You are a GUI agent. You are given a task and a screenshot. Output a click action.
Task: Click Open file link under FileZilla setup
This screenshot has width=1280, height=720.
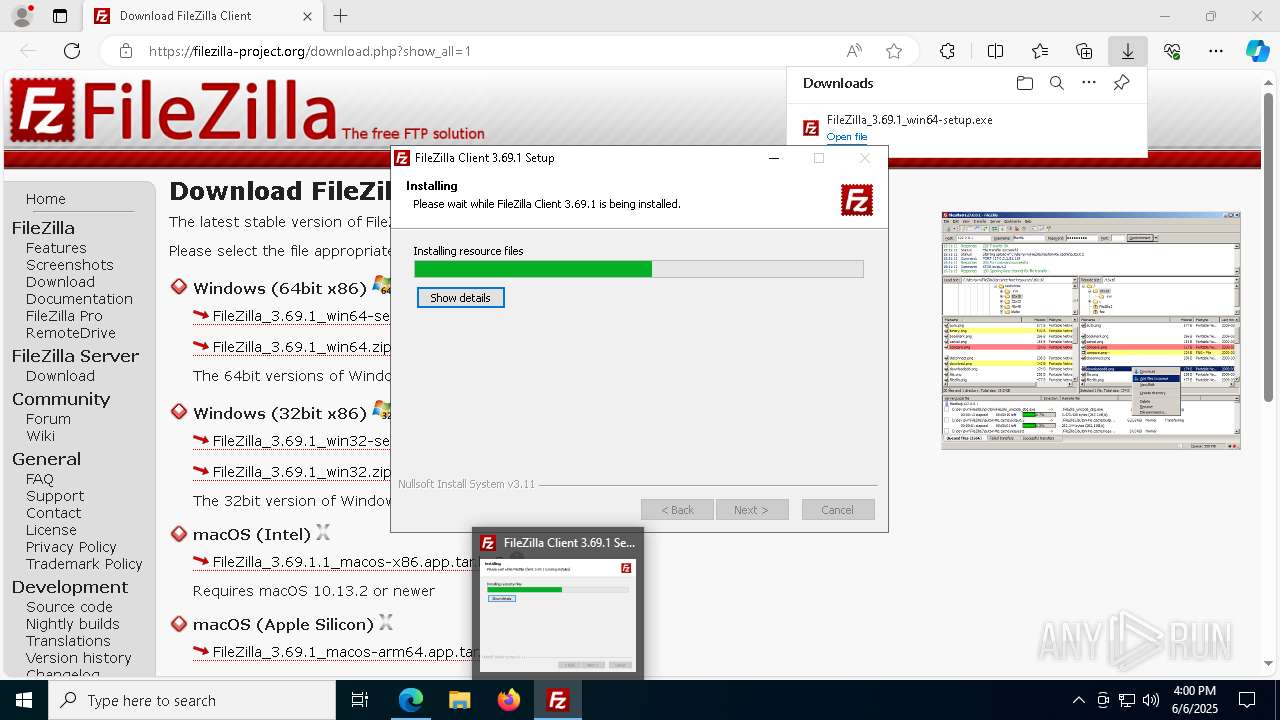click(847, 137)
